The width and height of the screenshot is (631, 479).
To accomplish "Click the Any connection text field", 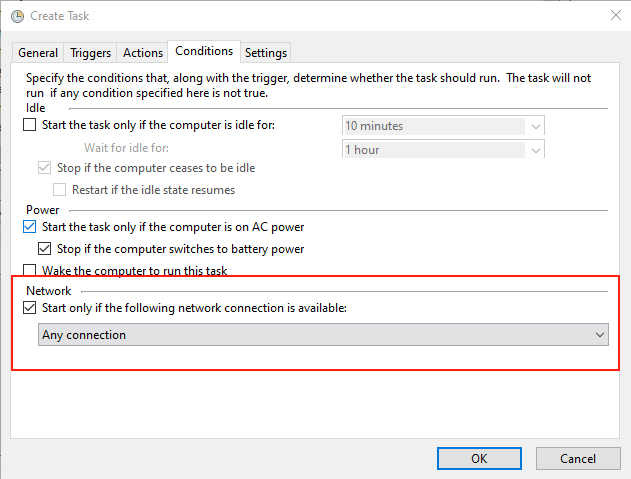I will tap(300, 335).
